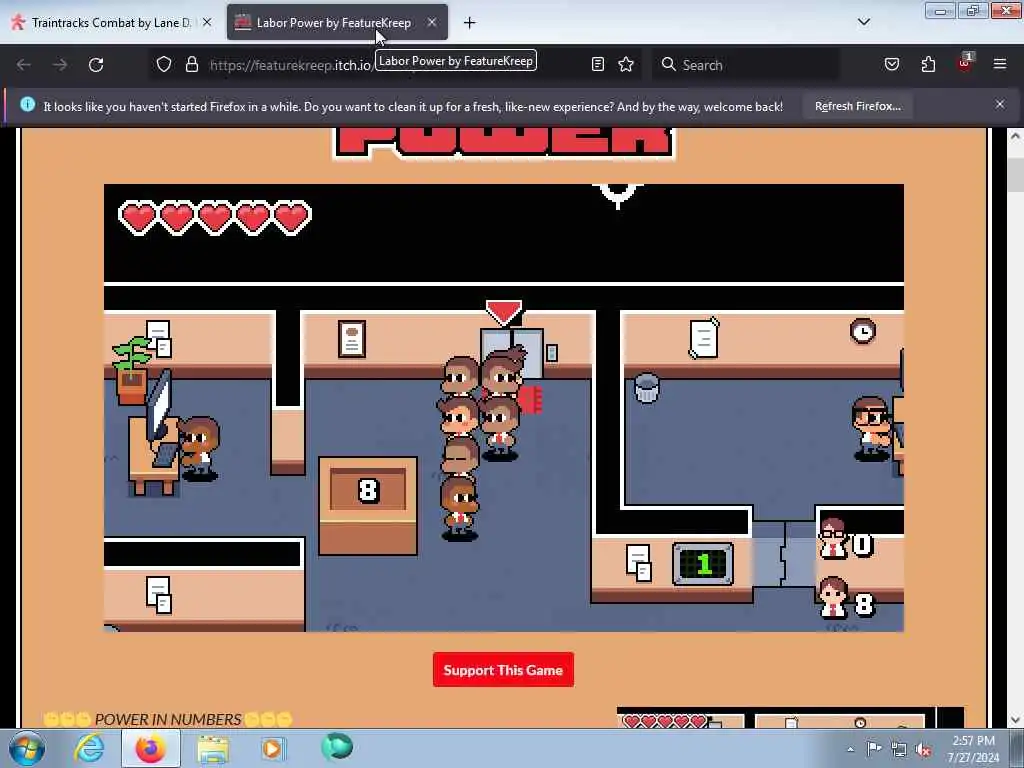Open the Firefox application menu
The width and height of the screenshot is (1024, 768).
999,64
